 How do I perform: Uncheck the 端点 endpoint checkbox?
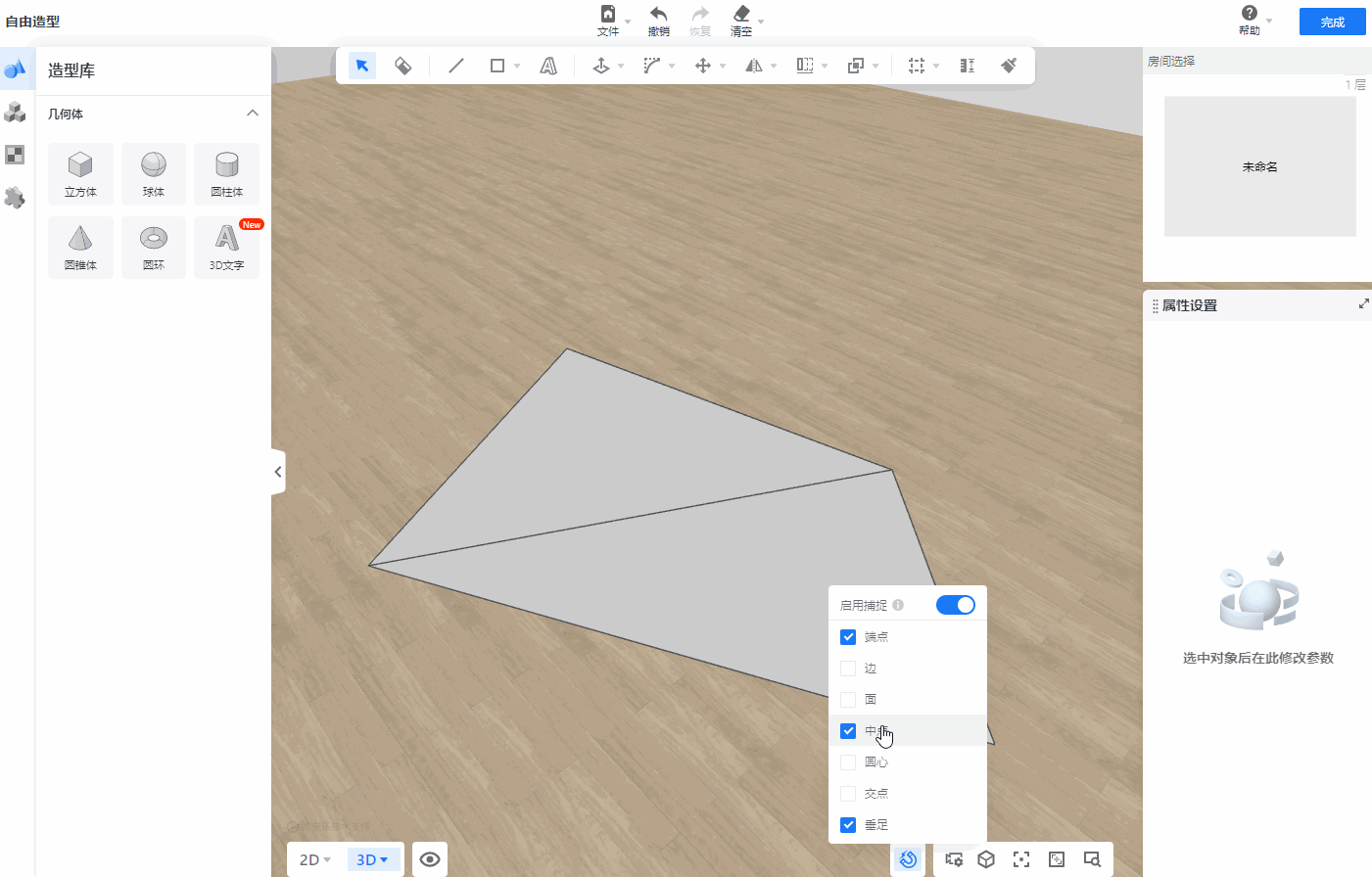pyautogui.click(x=848, y=637)
